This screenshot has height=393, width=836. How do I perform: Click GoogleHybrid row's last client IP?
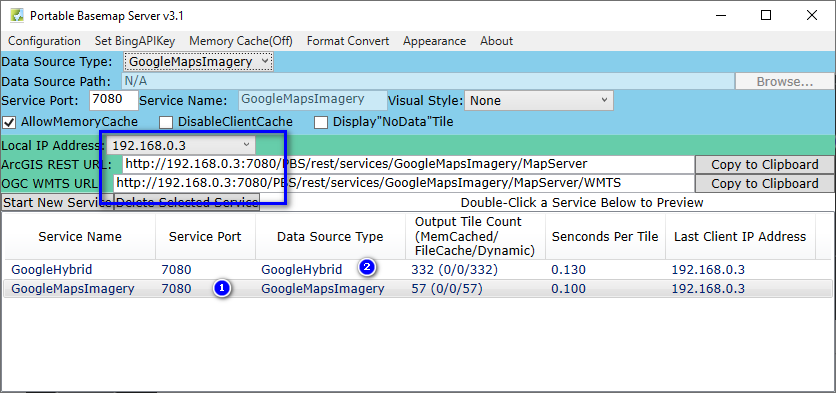pyautogui.click(x=708, y=270)
